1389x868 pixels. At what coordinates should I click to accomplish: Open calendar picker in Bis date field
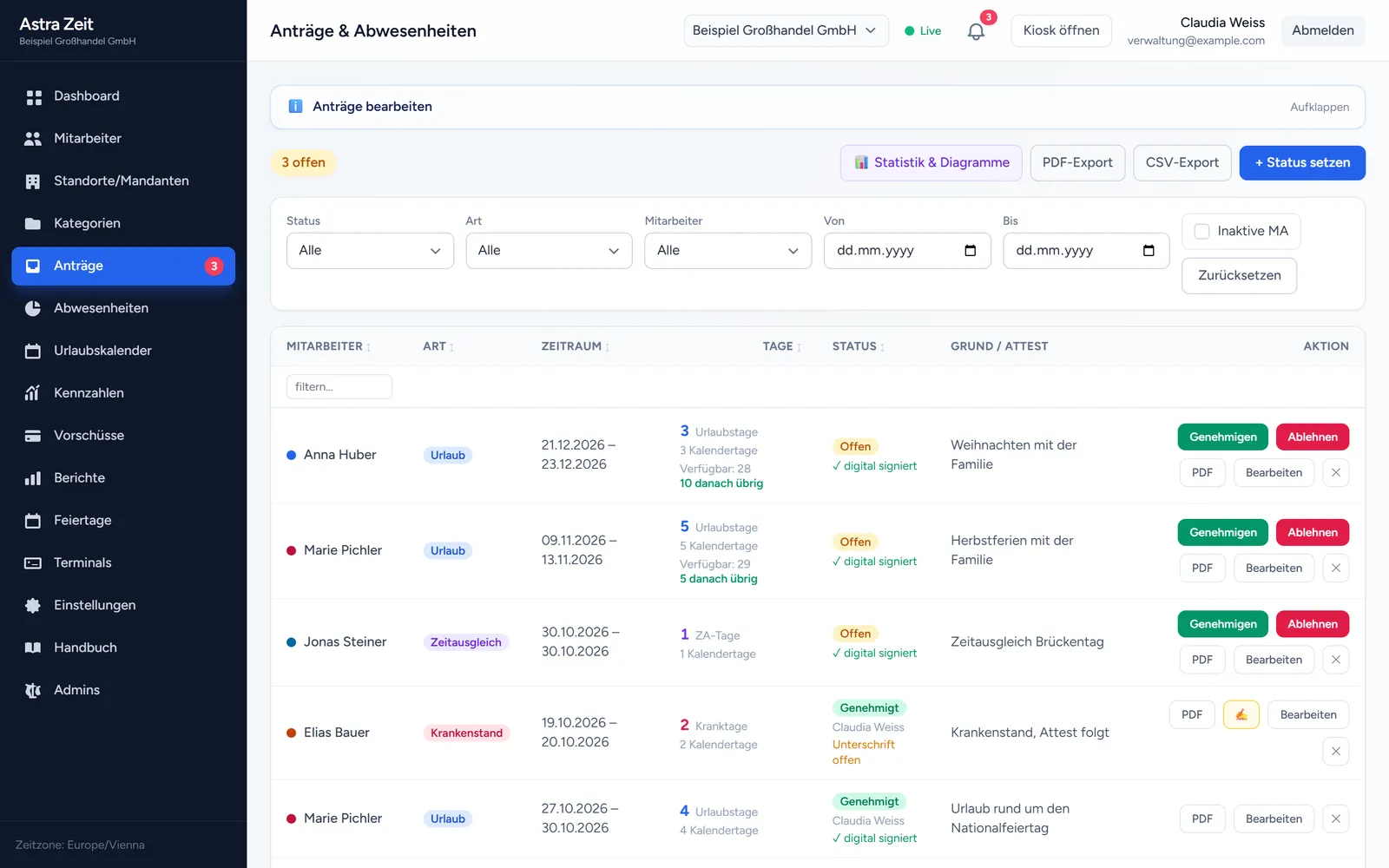[x=1149, y=251]
